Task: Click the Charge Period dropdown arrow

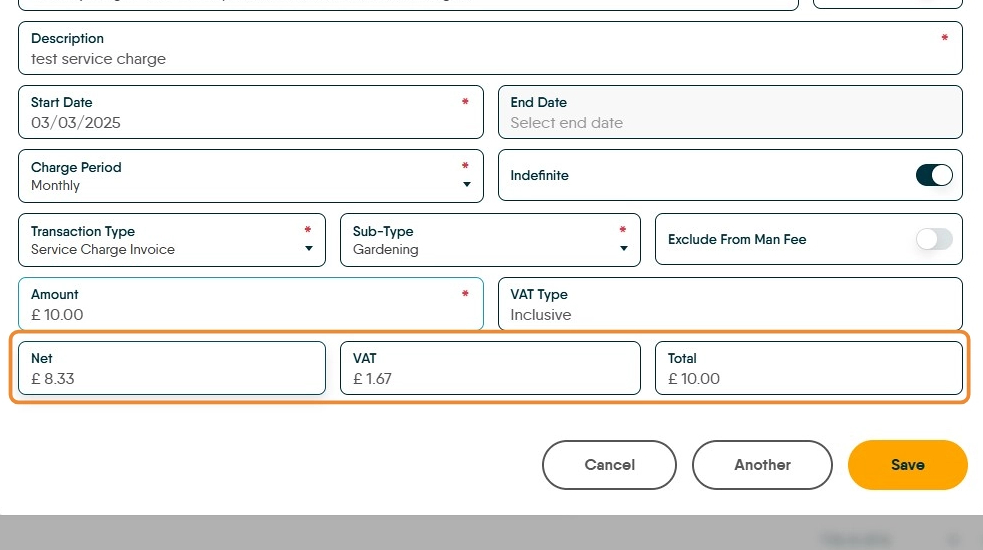Action: [467, 185]
